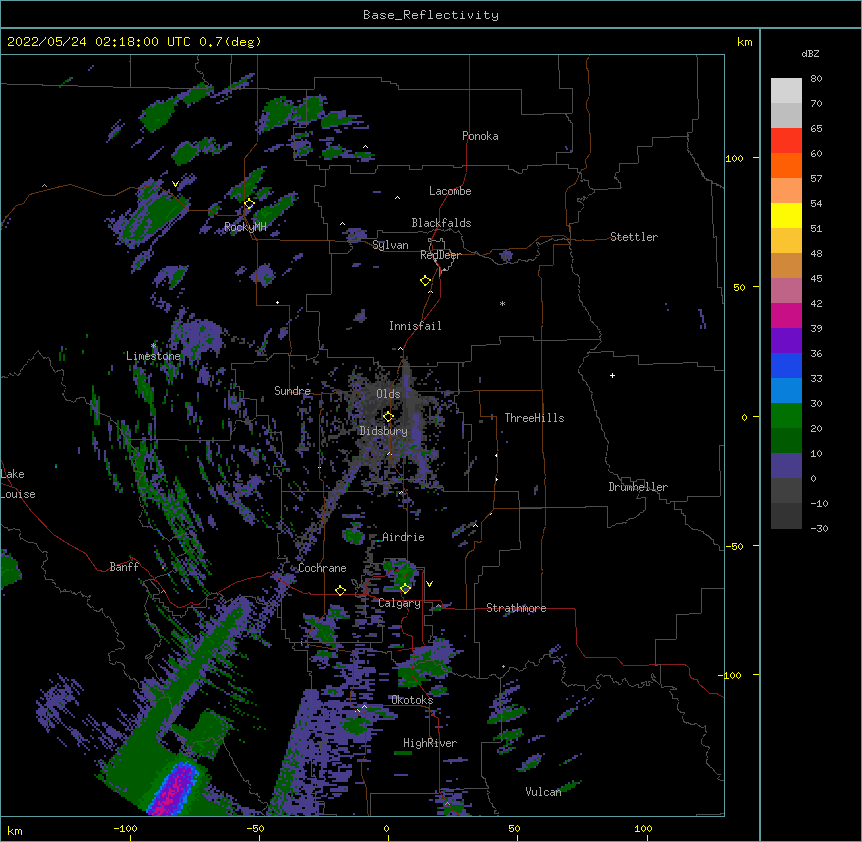
Task: Click the Airdrie city label
Action: (x=403, y=537)
